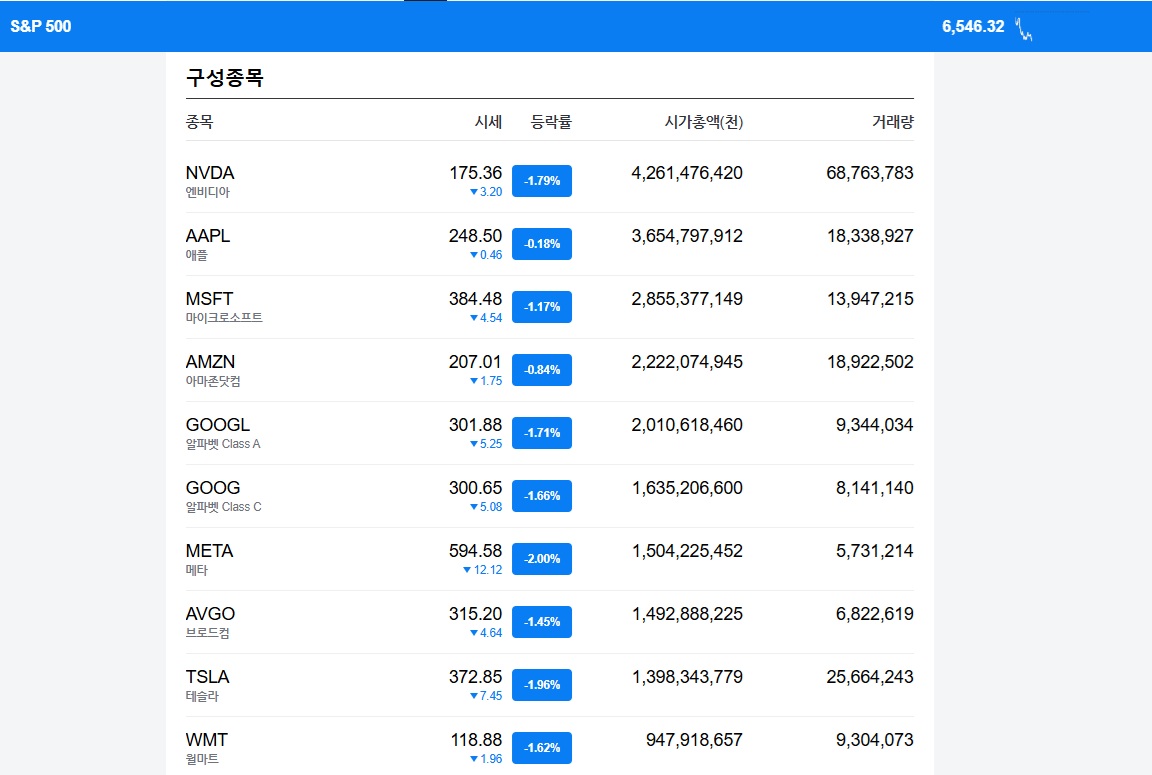Screen dimensions: 1152x775
Task: Click META down change 12.12
Action: coord(483,570)
